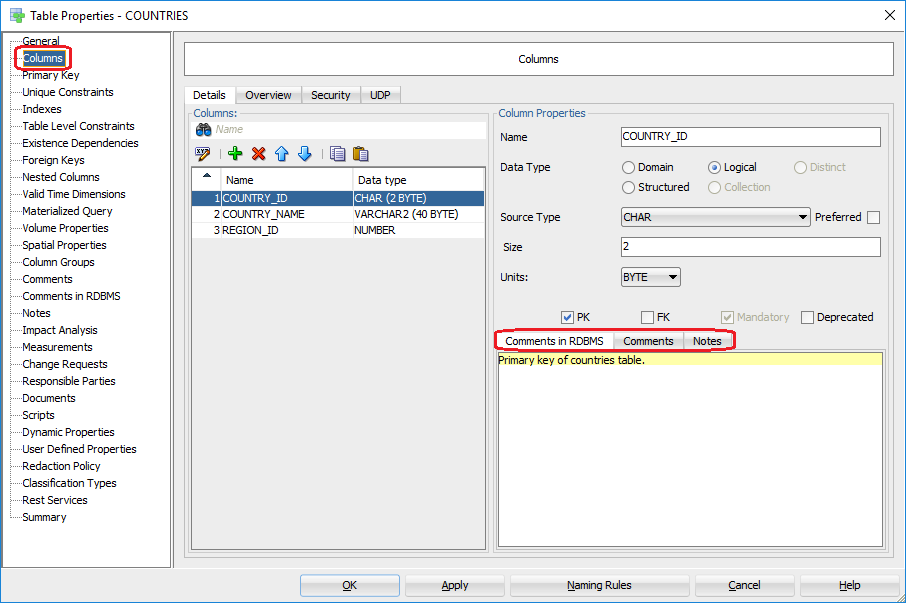Open the Units BYTE dropdown

(x=650, y=277)
